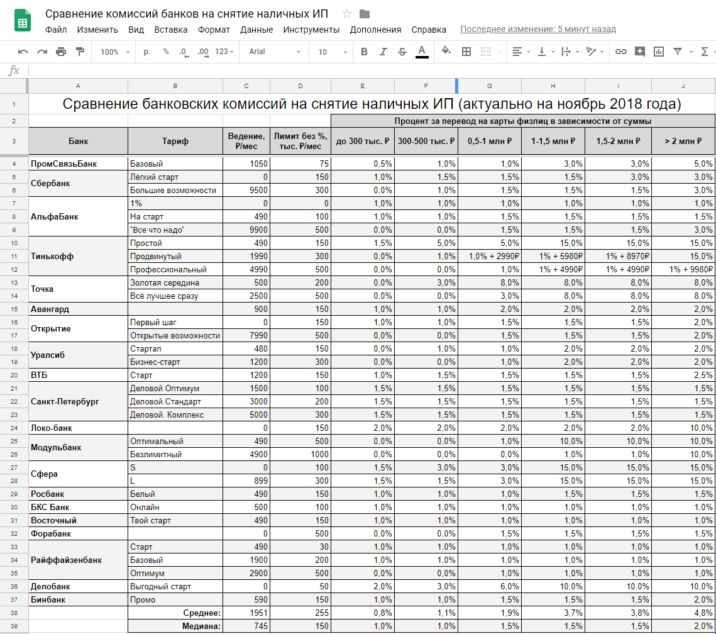Select the Медиана label cell
The height and width of the screenshot is (634, 716).
click(175, 626)
